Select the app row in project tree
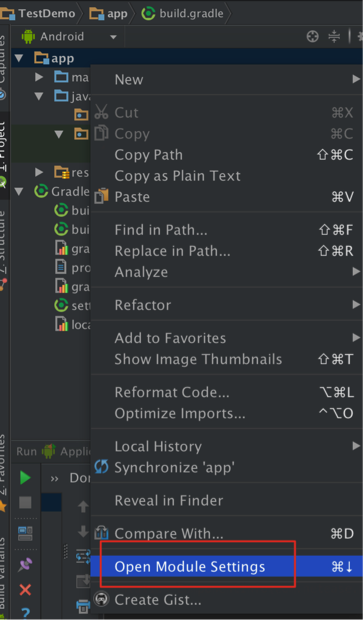 click(187, 58)
